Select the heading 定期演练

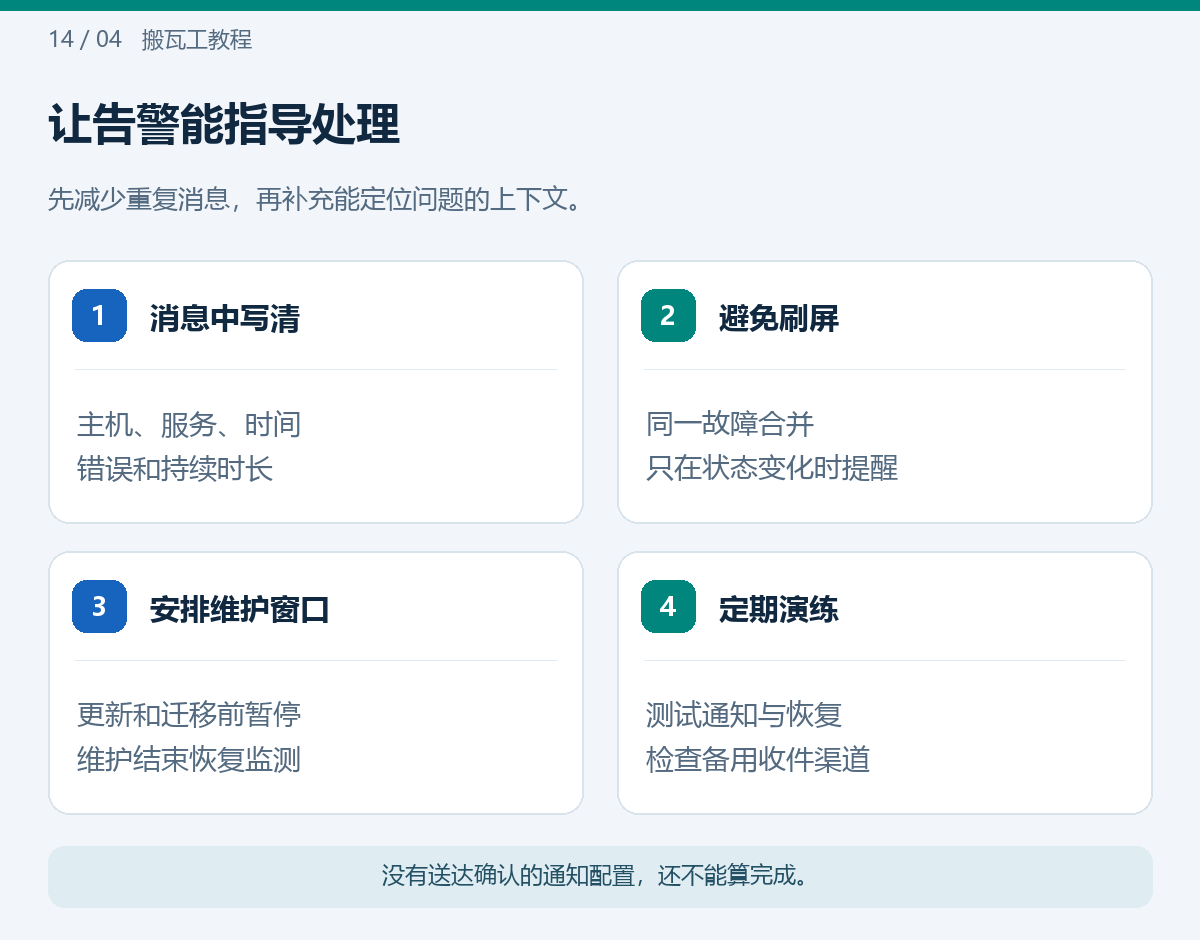coord(779,610)
